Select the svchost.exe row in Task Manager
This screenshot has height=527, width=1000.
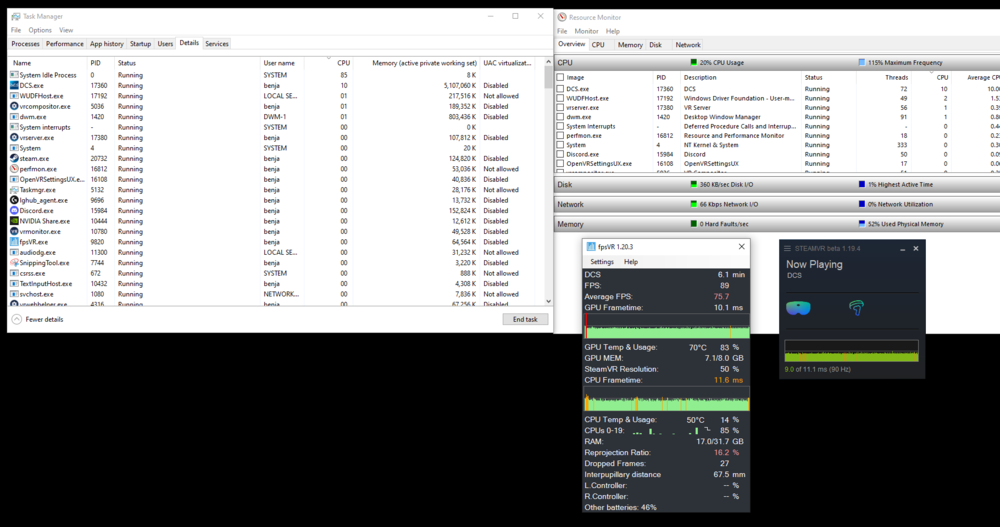[276, 294]
